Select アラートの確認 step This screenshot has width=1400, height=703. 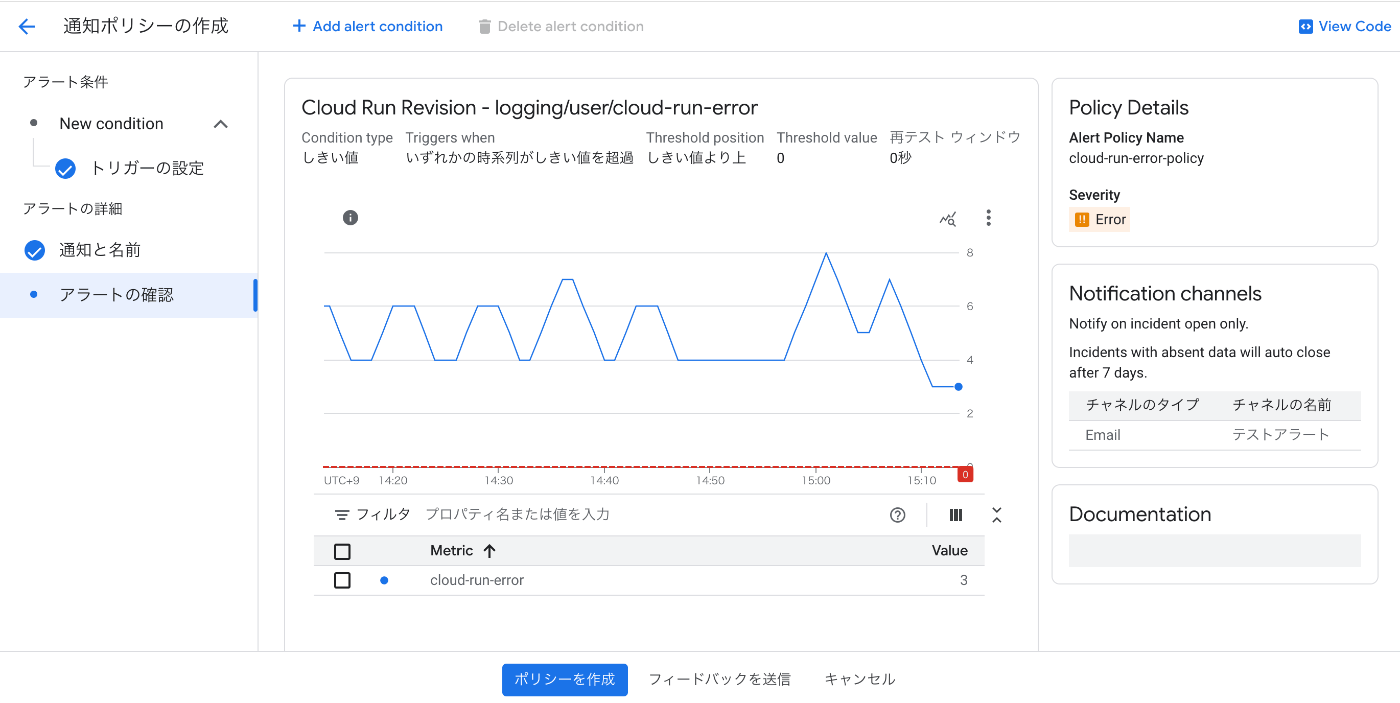point(128,295)
